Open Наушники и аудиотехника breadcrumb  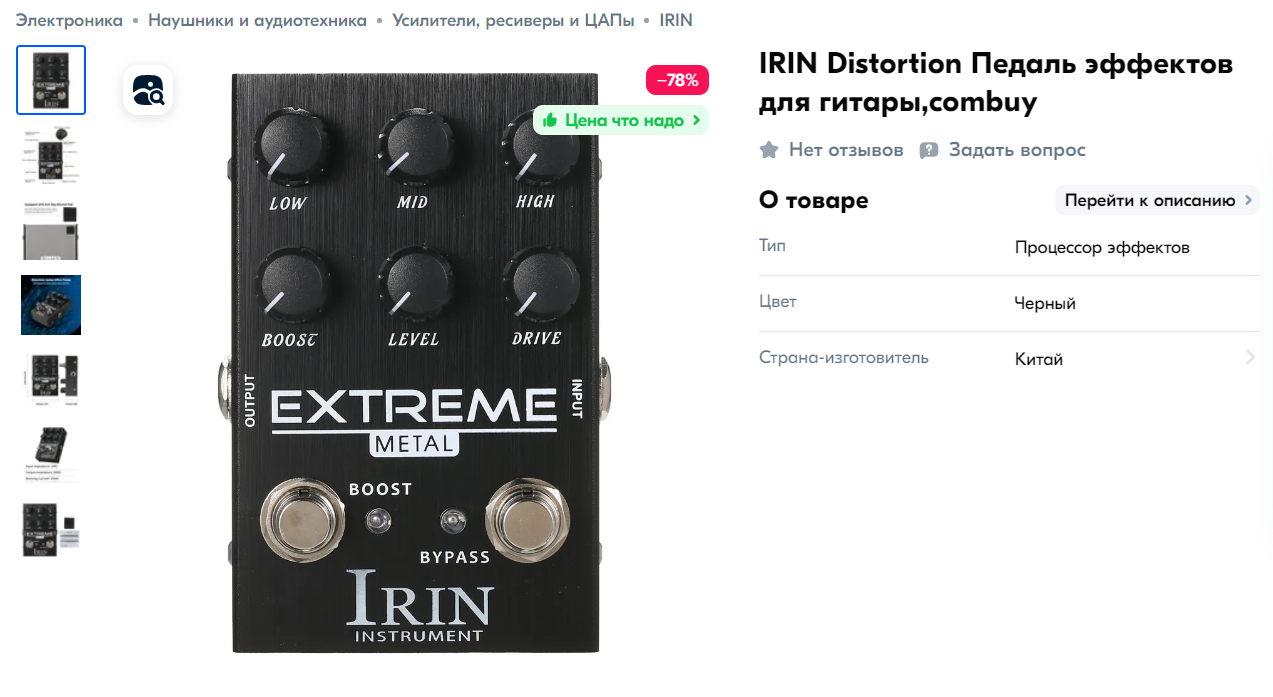[x=257, y=20]
